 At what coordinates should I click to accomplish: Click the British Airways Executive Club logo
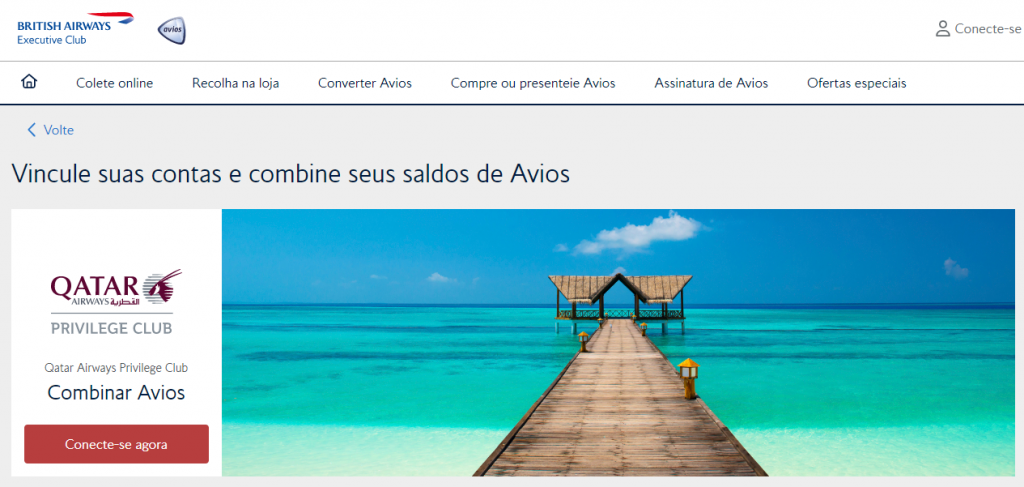click(76, 29)
